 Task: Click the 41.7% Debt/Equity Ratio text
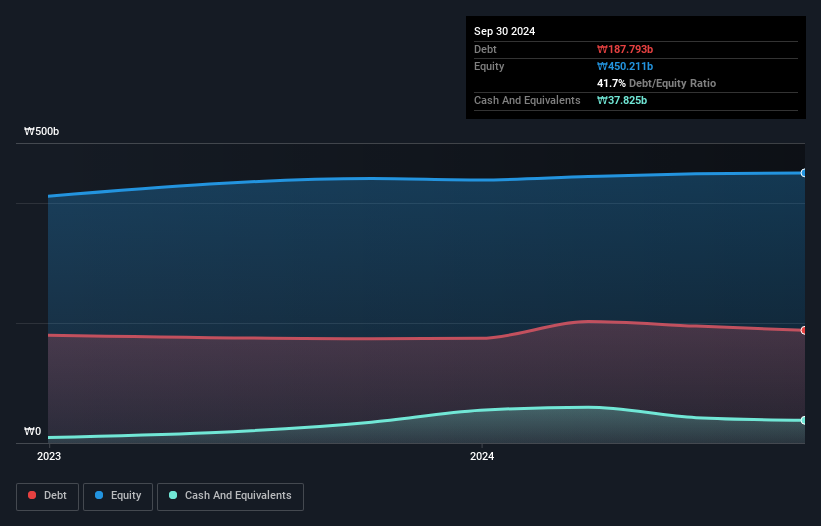click(x=656, y=83)
